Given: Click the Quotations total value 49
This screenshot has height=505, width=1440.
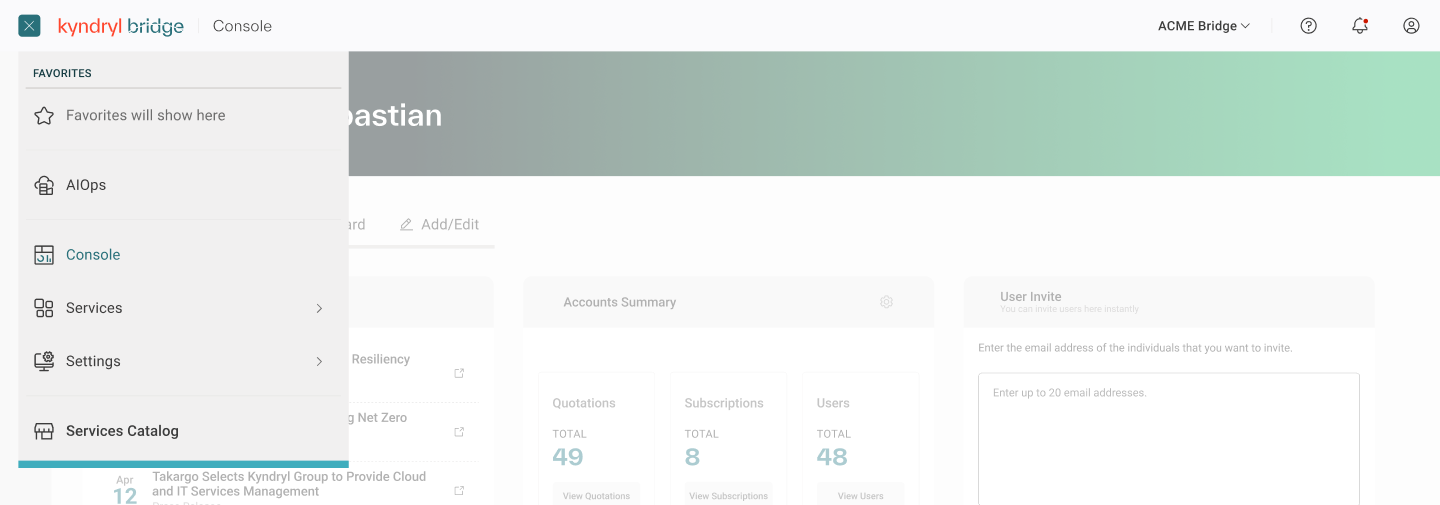Looking at the screenshot, I should tap(568, 457).
